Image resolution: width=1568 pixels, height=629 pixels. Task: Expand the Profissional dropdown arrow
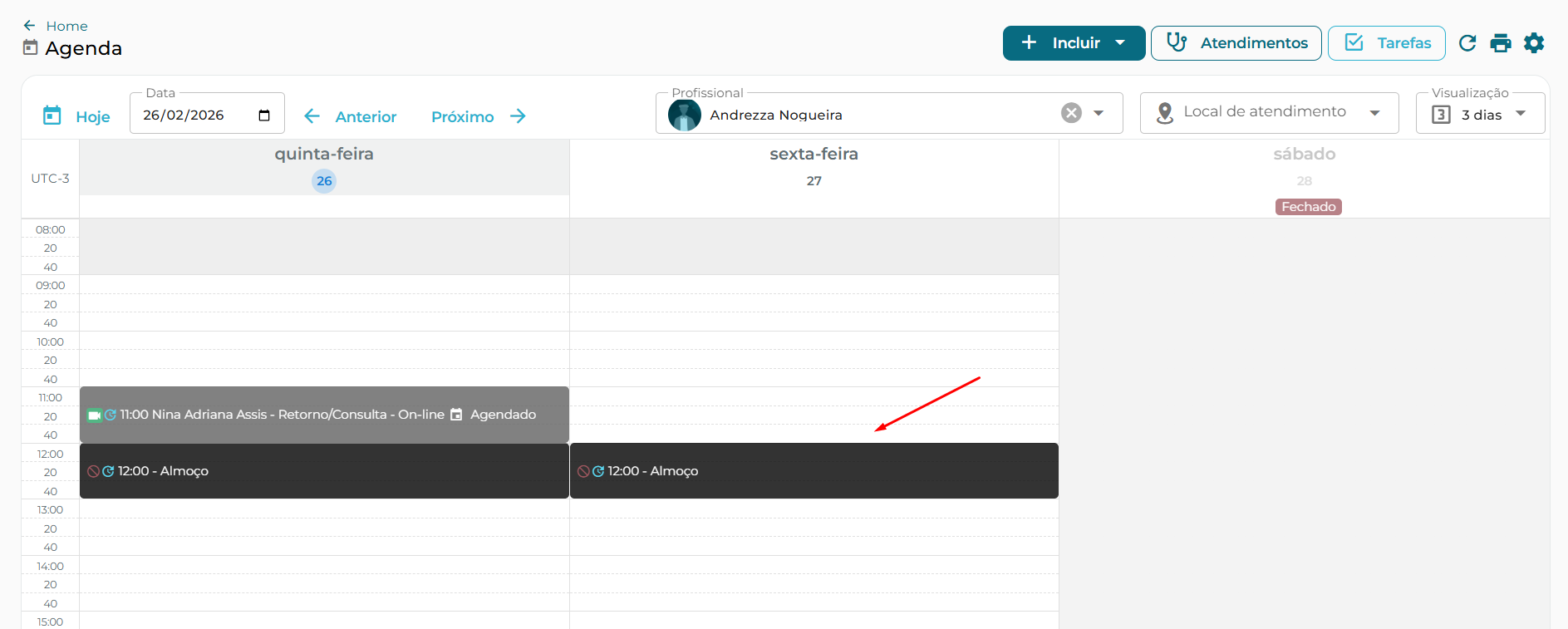pos(1099,113)
